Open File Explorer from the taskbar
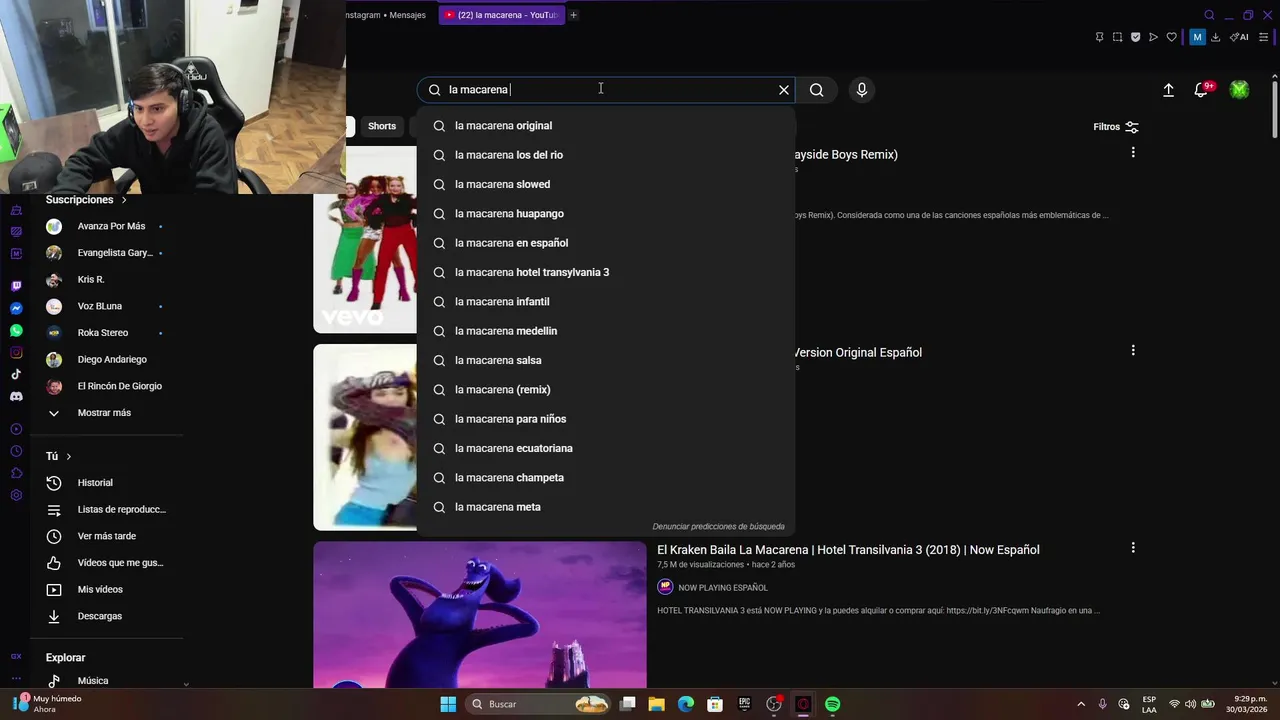The width and height of the screenshot is (1280, 720). 656,704
